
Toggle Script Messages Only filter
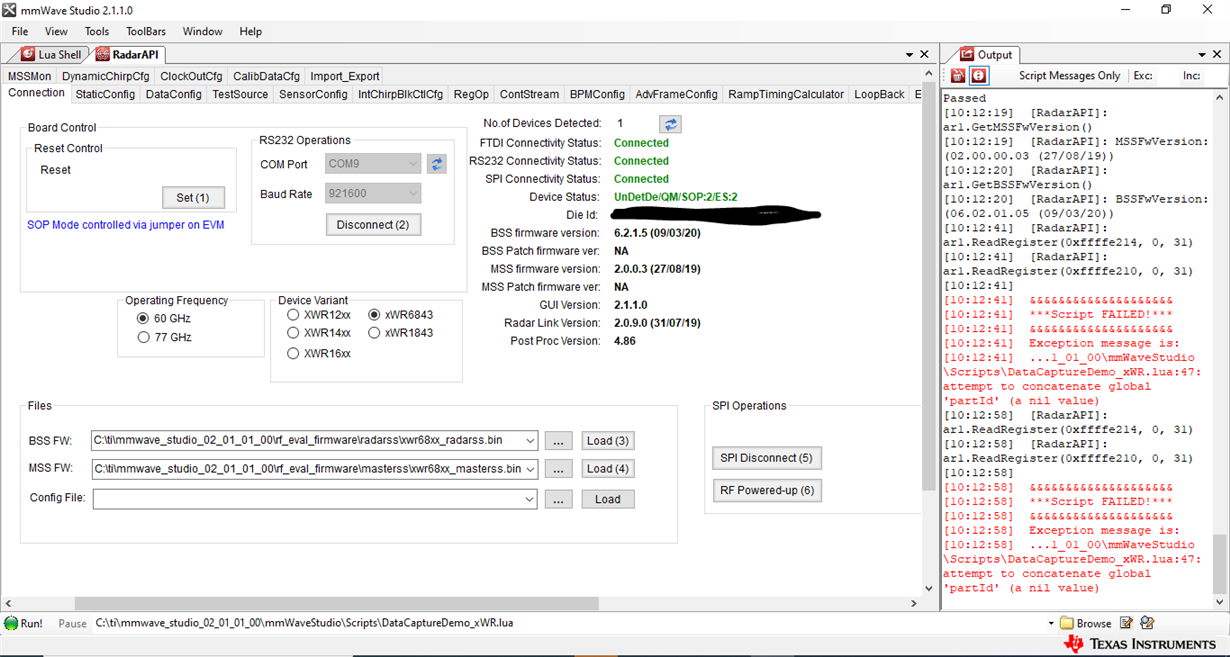coord(1069,76)
